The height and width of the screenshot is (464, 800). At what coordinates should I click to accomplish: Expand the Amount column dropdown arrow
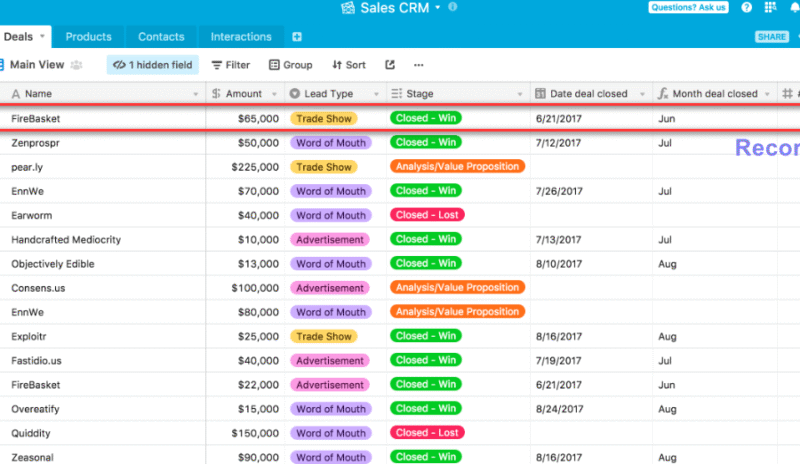coord(275,94)
